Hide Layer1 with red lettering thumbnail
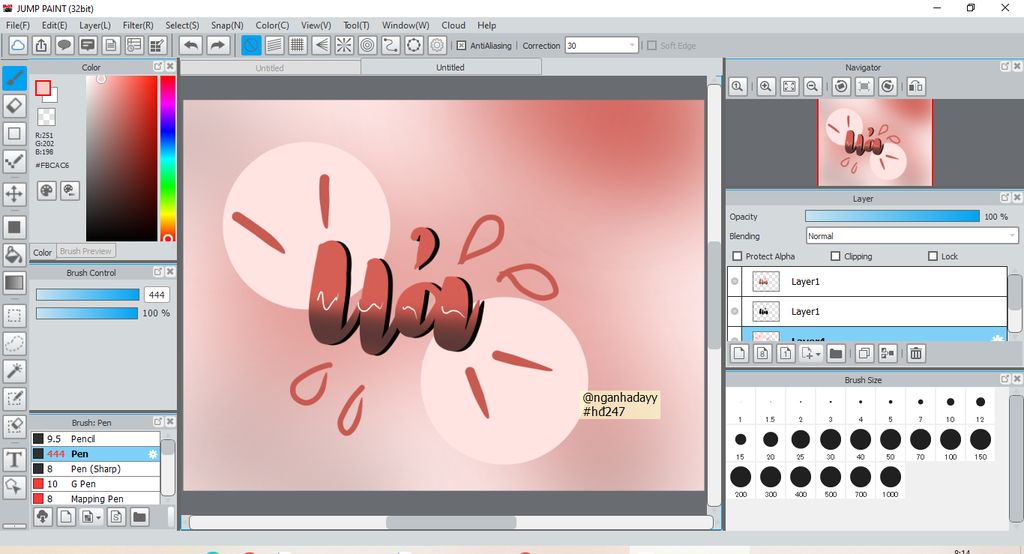 (x=735, y=282)
